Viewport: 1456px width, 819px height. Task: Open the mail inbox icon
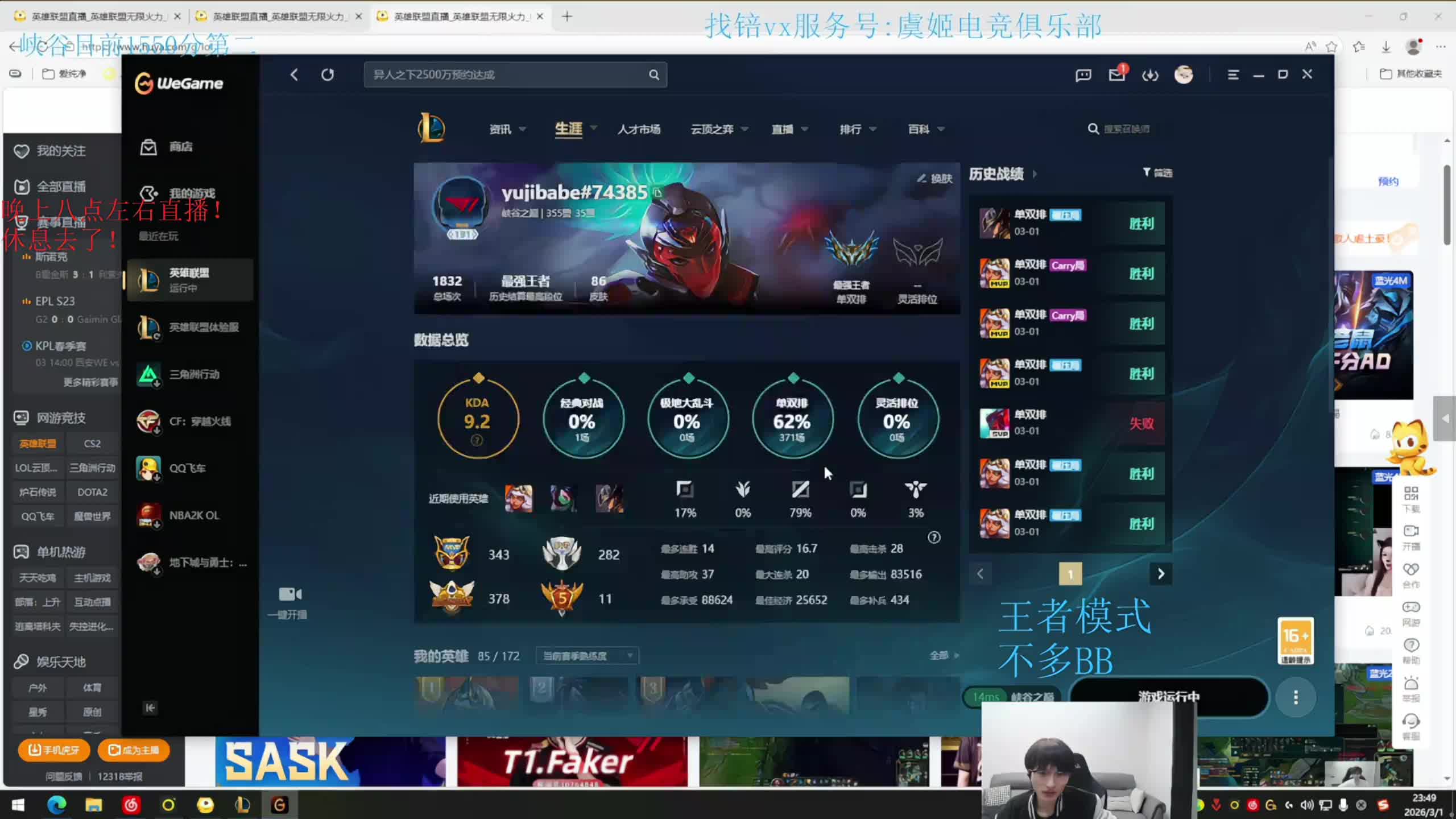click(1116, 75)
